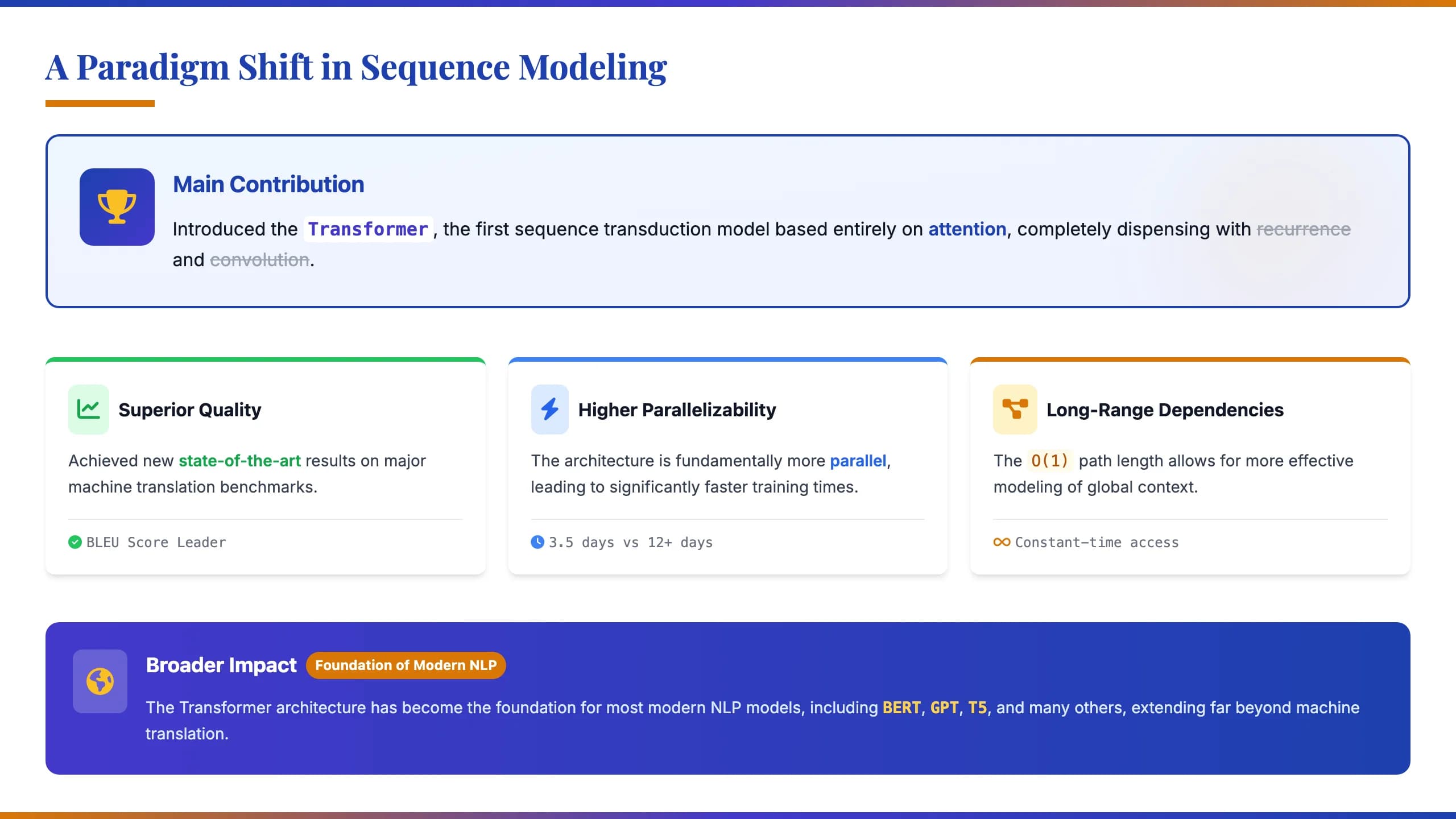1456x819 pixels.
Task: Click the Foundation of Modern NLP badge
Action: pos(406,665)
